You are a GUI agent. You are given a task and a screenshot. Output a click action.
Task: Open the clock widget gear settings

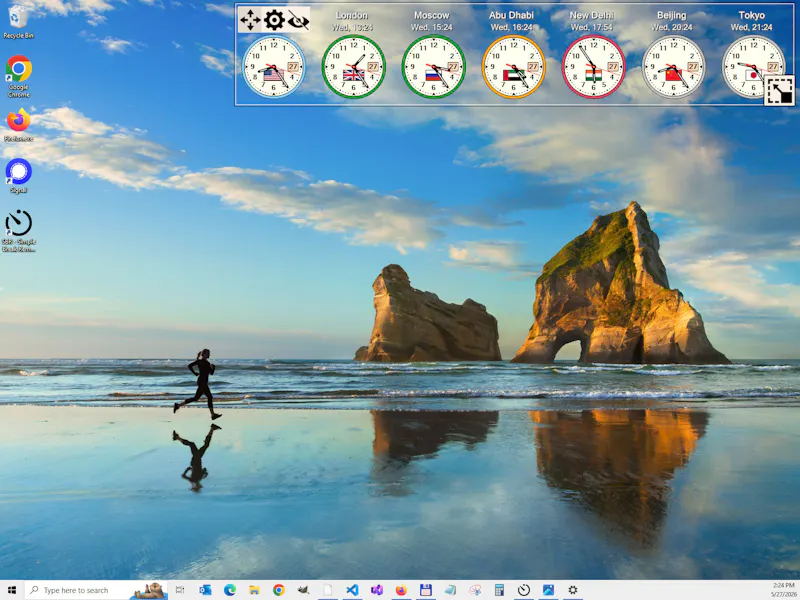pos(274,20)
